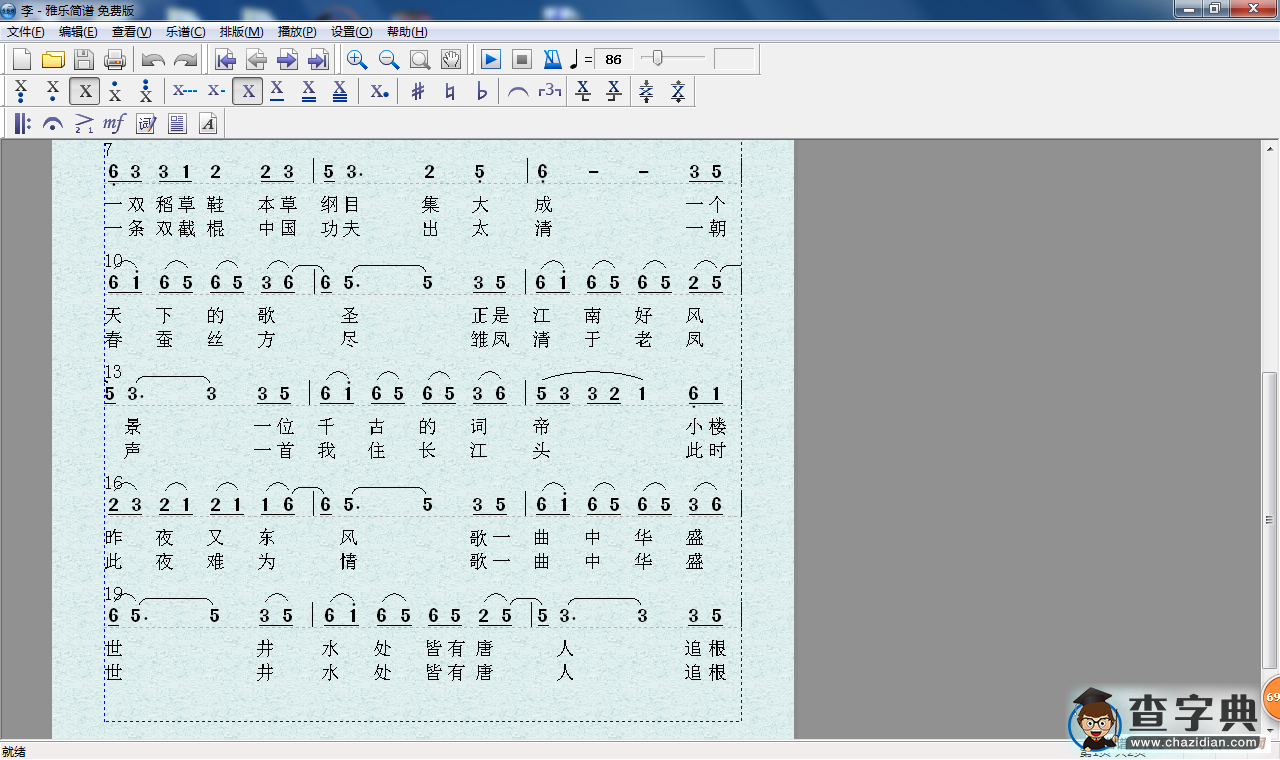Fit score to window zoom
Viewport: 1280px width, 760px height.
point(420,59)
